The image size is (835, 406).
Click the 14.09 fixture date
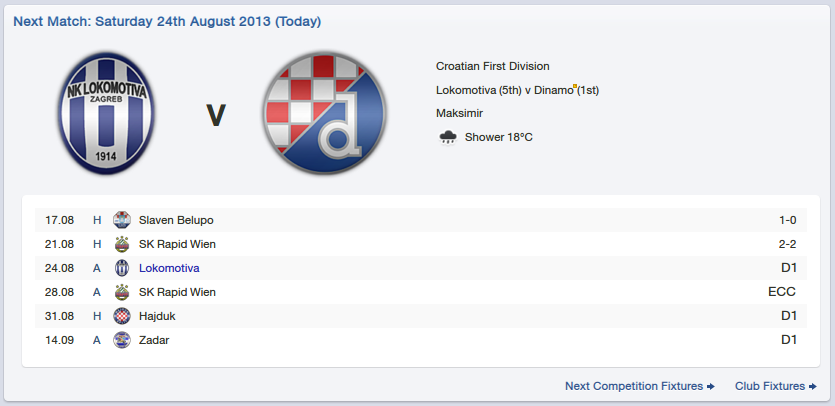coord(59,340)
